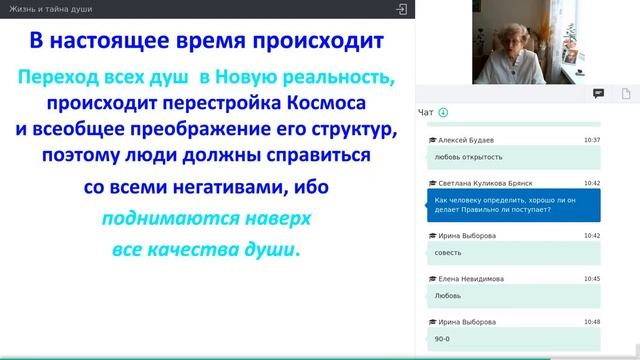Screen dimensions: 640x360
Task: Click the exit webinar icon in top bar
Action: tap(401, 9)
